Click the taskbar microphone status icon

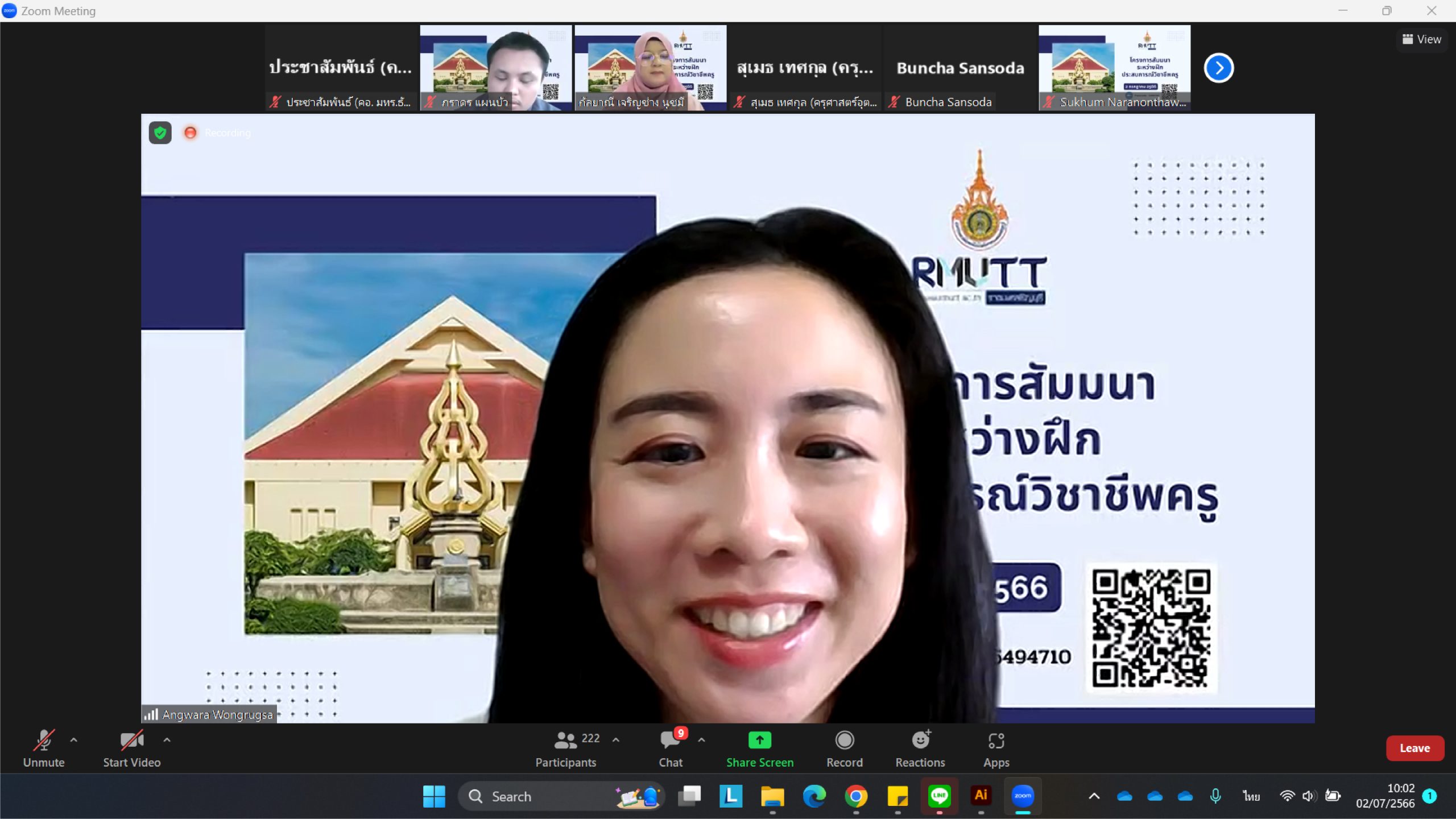coord(1215,796)
